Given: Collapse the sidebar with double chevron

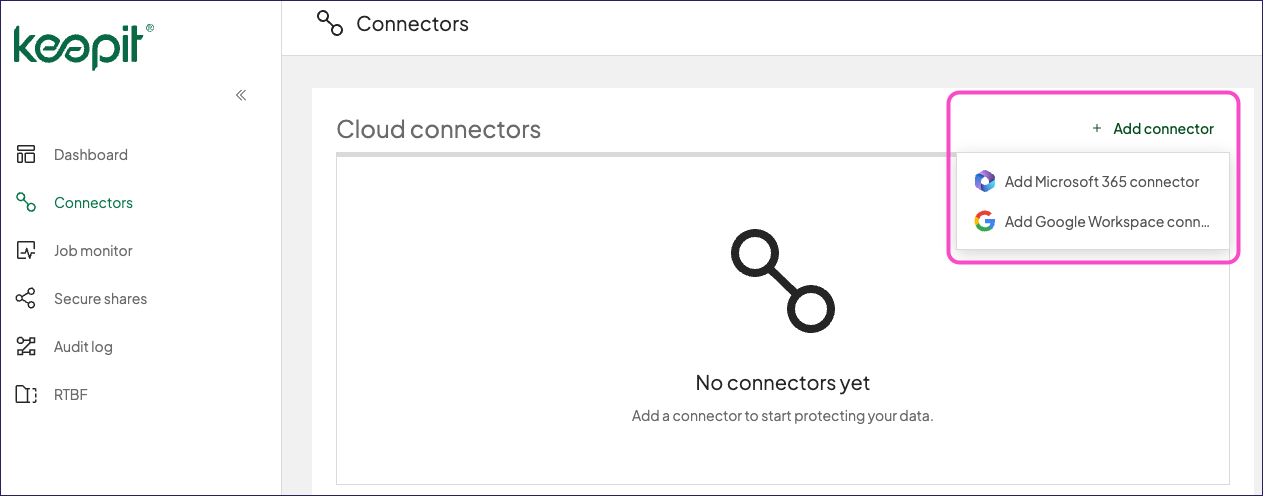Looking at the screenshot, I should click(241, 95).
